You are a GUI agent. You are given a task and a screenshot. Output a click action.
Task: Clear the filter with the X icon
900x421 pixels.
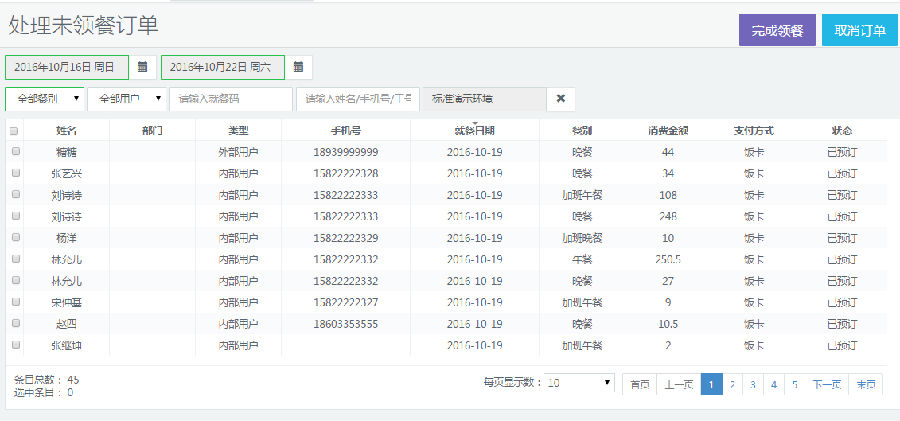(560, 98)
